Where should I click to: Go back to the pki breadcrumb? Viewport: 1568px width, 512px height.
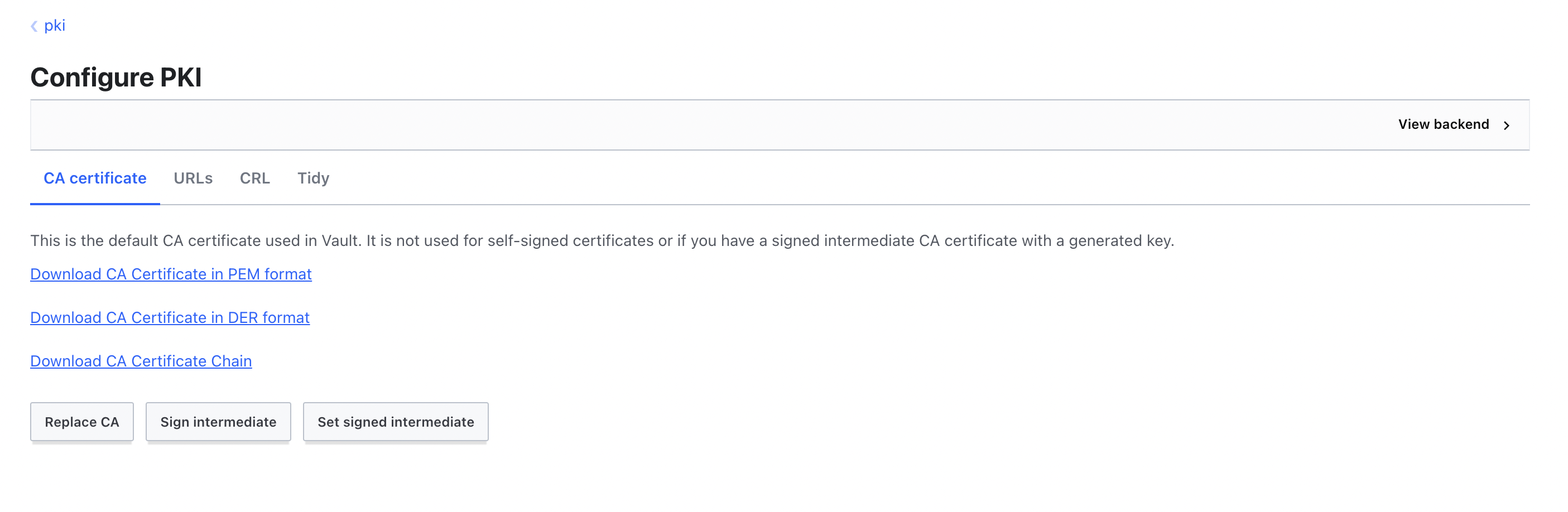click(x=54, y=26)
